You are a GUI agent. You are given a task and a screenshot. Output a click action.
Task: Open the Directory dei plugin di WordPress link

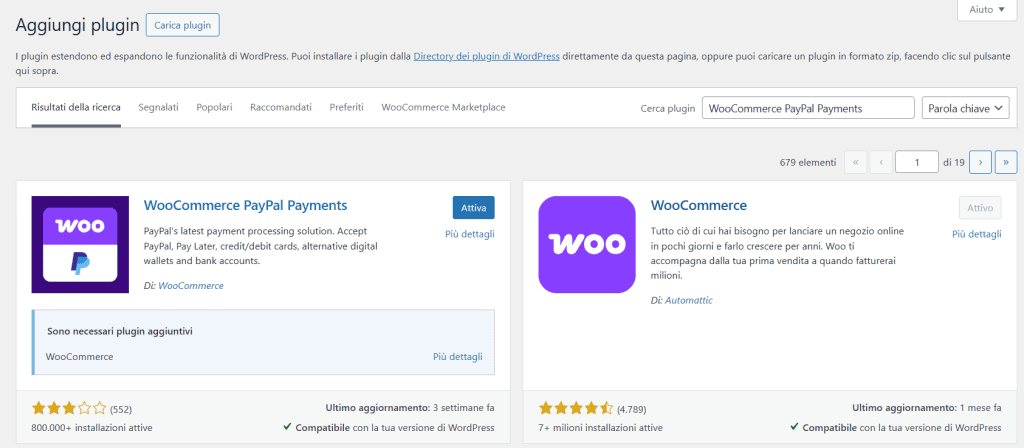487,56
